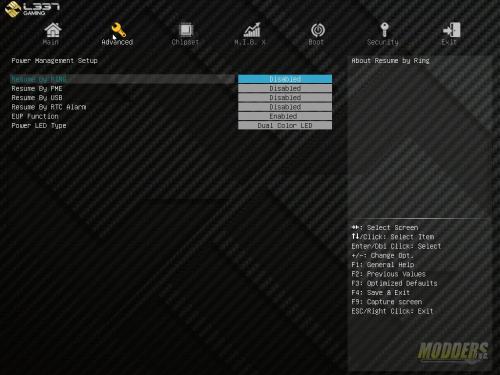Open the Security key icon
This screenshot has width=500, height=375.
384,30
